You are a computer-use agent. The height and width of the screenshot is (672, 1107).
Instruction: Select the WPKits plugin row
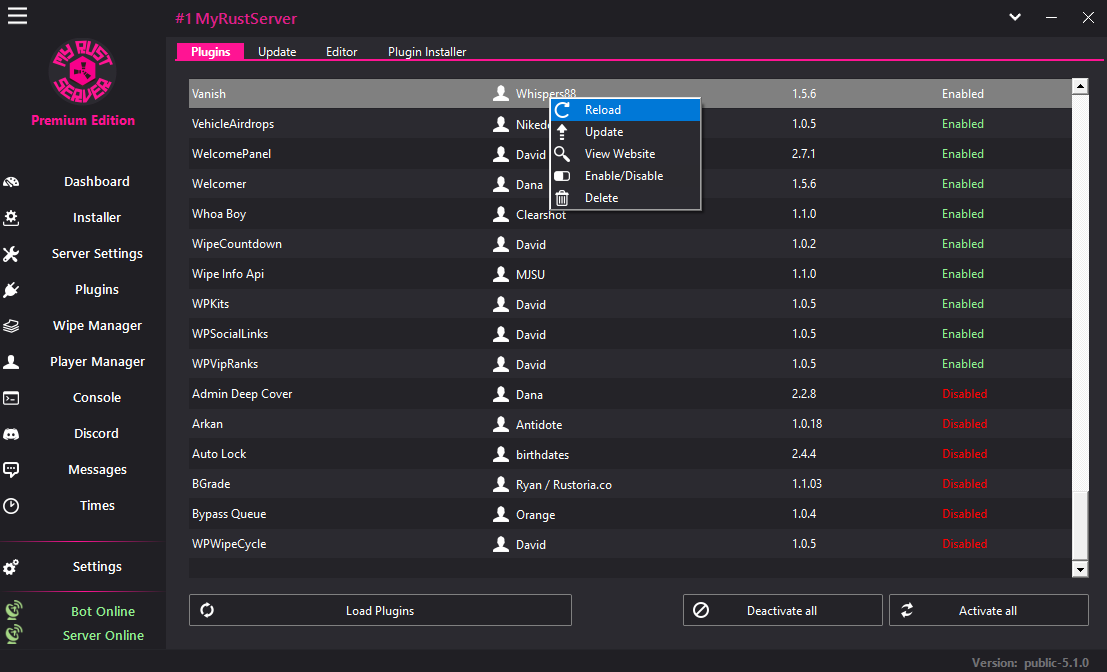click(630, 304)
